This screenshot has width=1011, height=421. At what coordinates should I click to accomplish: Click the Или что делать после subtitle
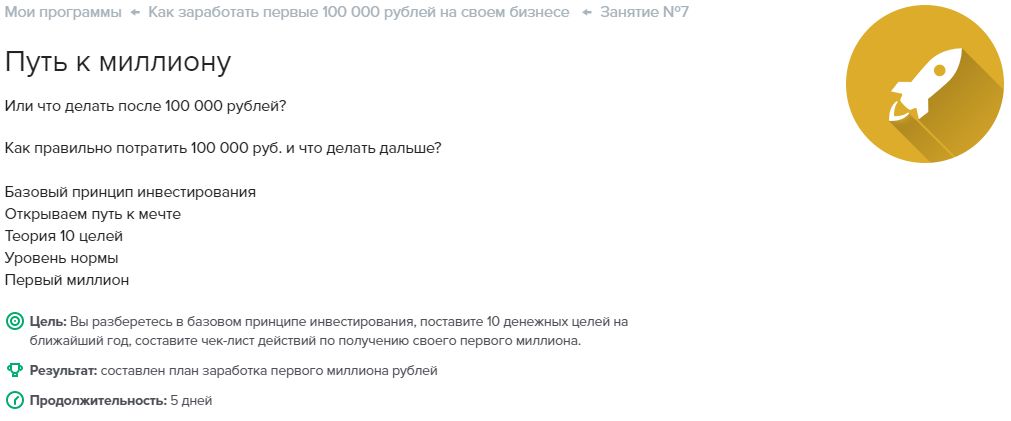[x=145, y=105]
